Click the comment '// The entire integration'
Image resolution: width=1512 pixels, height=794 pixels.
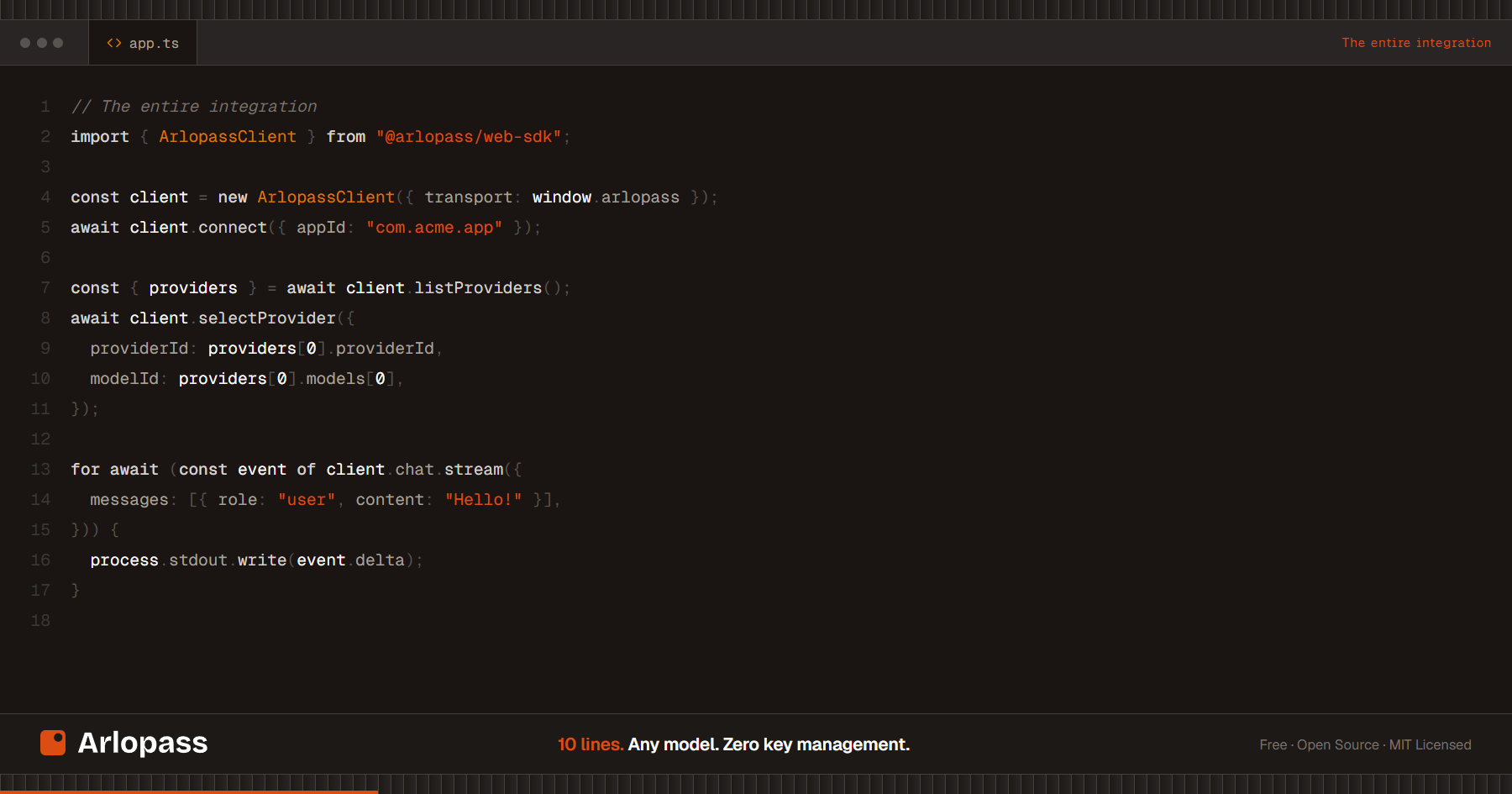[194, 107]
